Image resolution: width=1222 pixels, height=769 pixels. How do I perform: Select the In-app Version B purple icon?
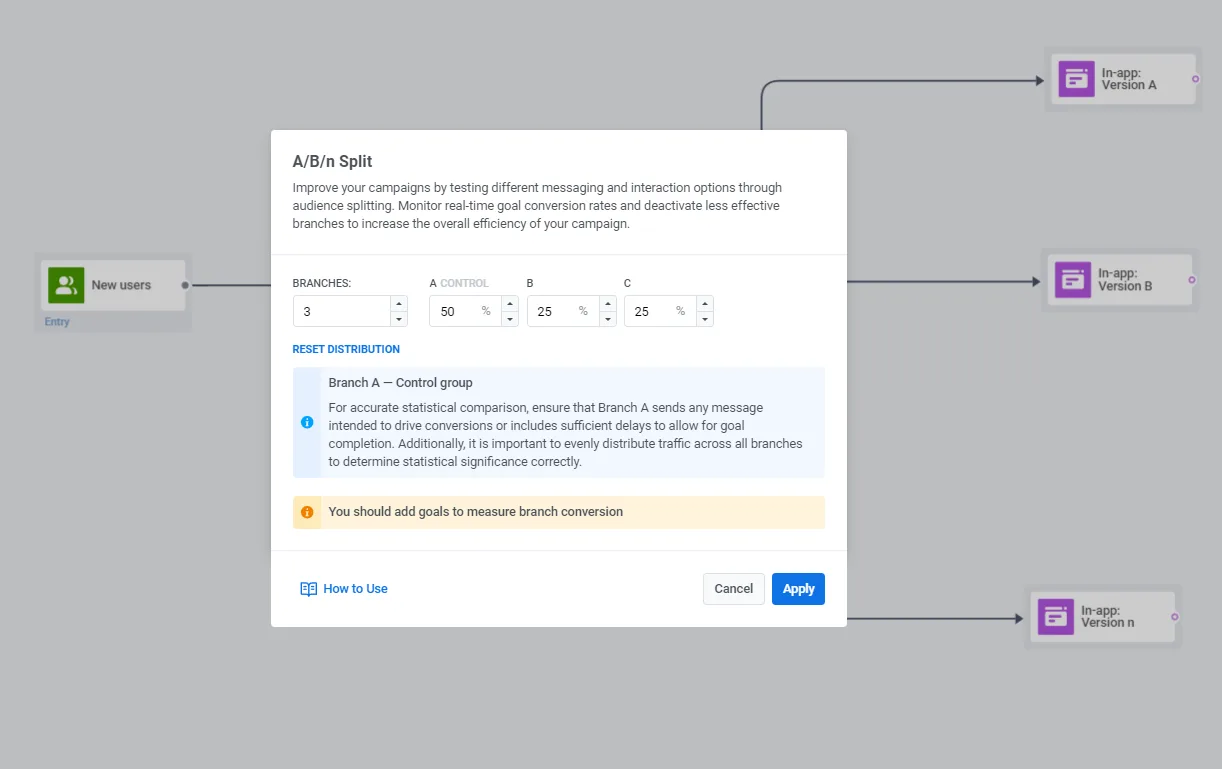(x=1071, y=280)
